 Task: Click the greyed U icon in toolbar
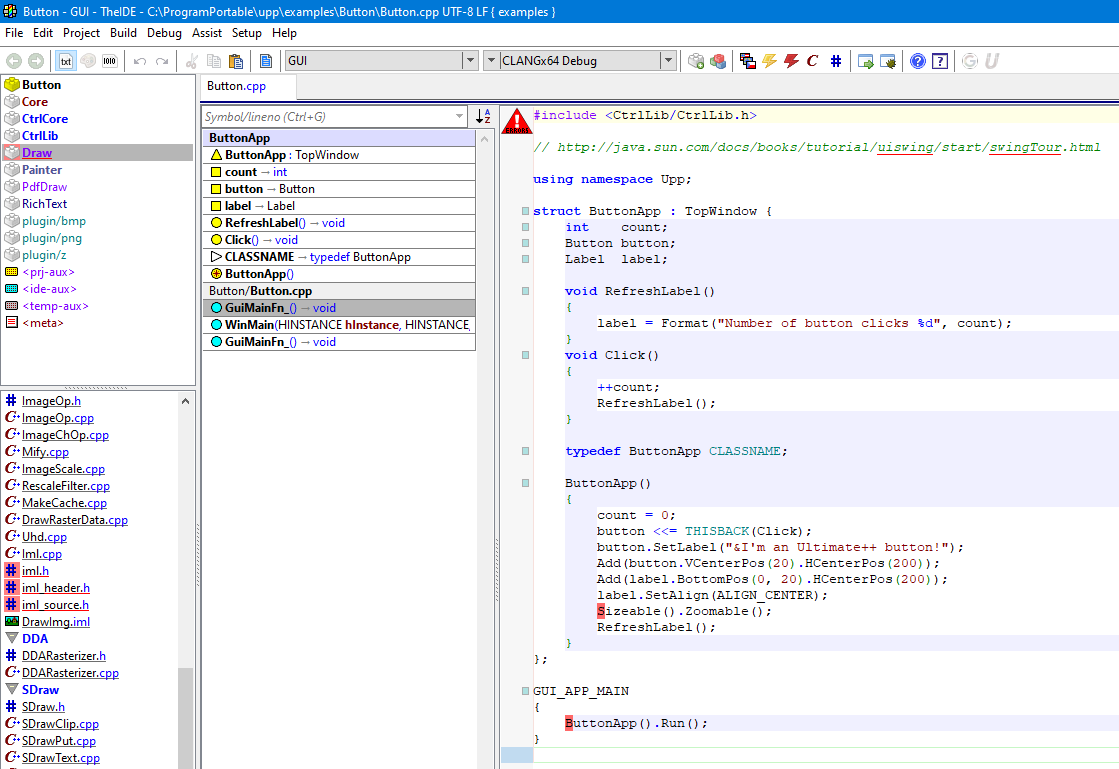[991, 61]
